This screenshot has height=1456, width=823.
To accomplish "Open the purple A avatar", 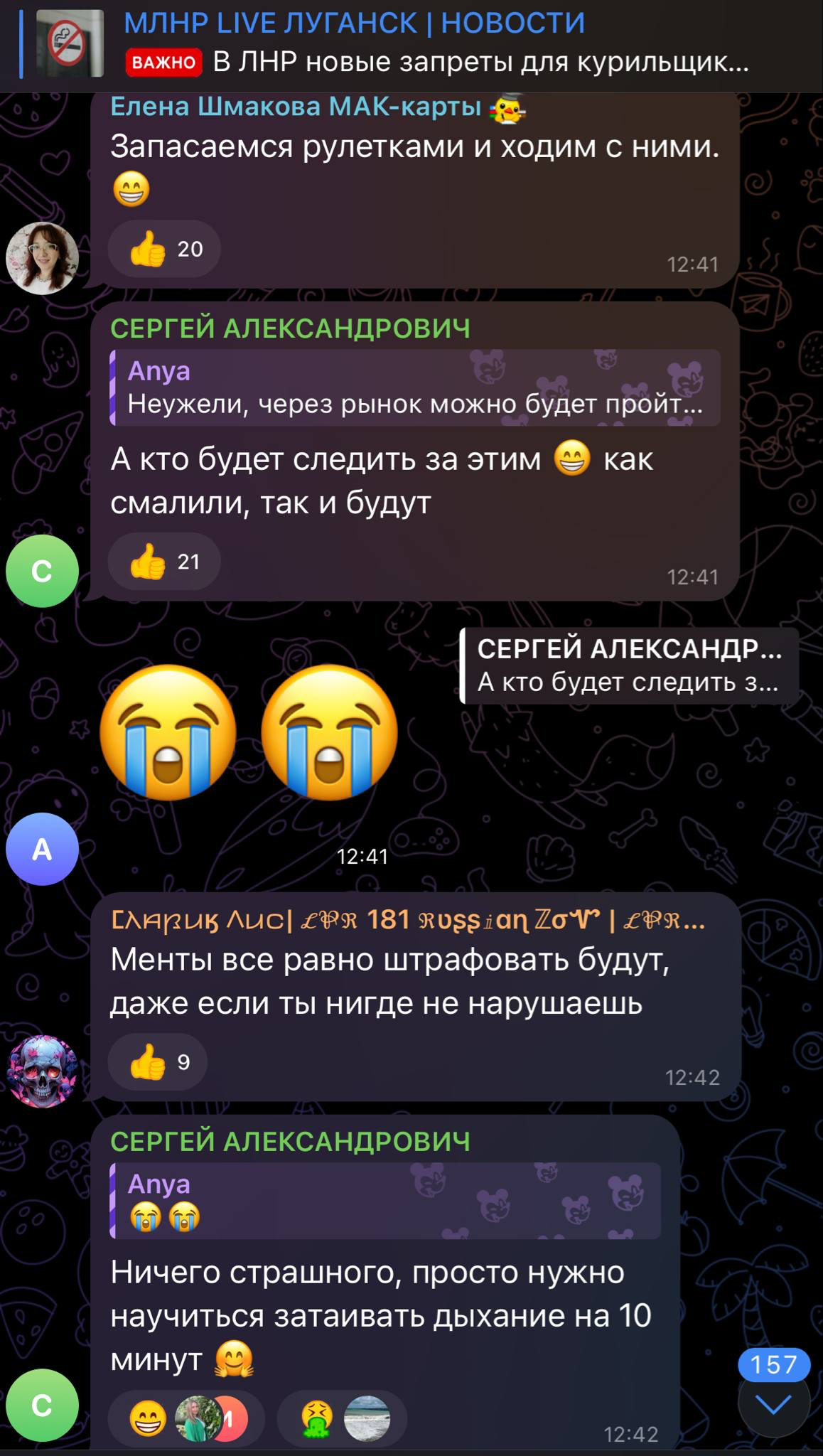I will [42, 849].
